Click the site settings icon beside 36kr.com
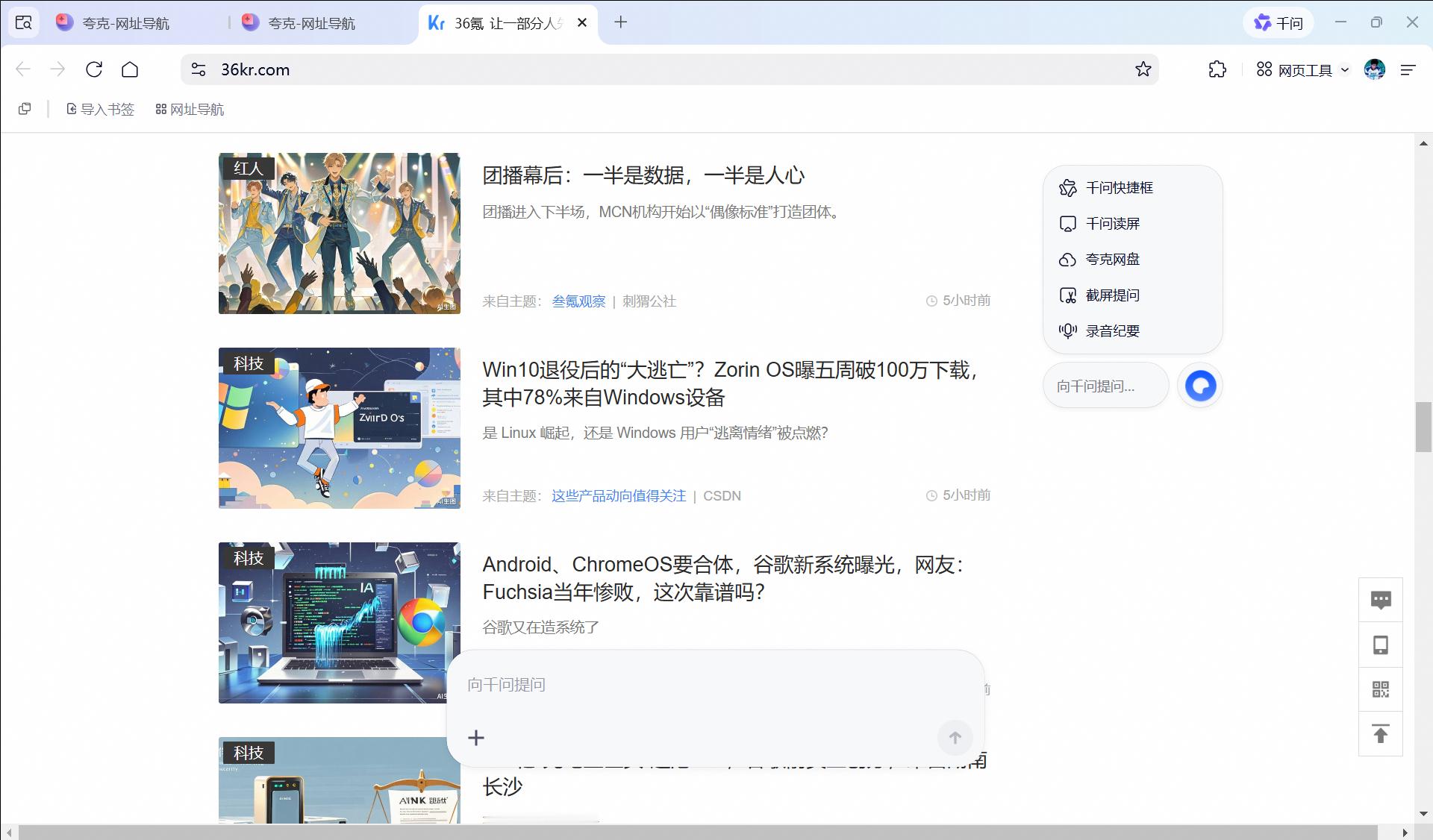 [x=199, y=69]
